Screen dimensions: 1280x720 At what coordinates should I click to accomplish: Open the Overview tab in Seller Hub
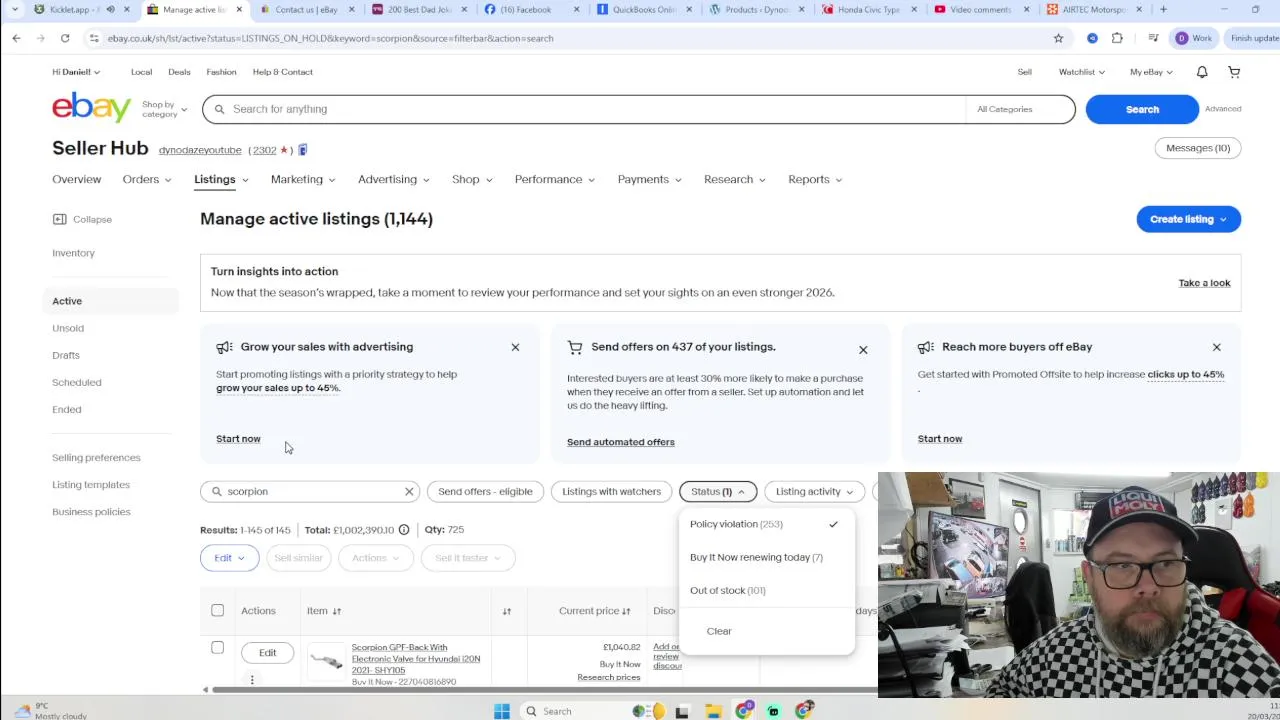tap(76, 179)
